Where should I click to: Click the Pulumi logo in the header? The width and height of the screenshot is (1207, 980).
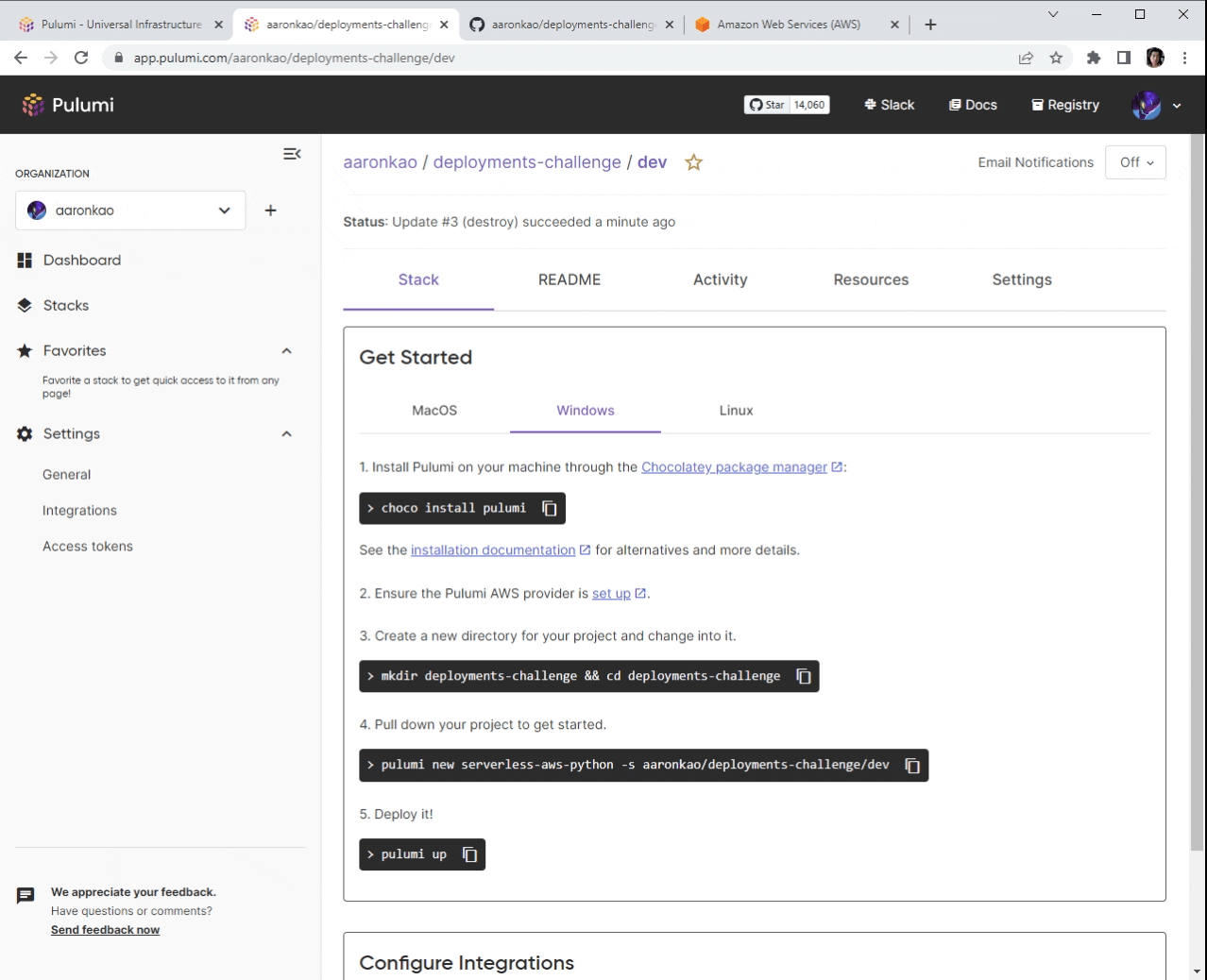pos(68,105)
